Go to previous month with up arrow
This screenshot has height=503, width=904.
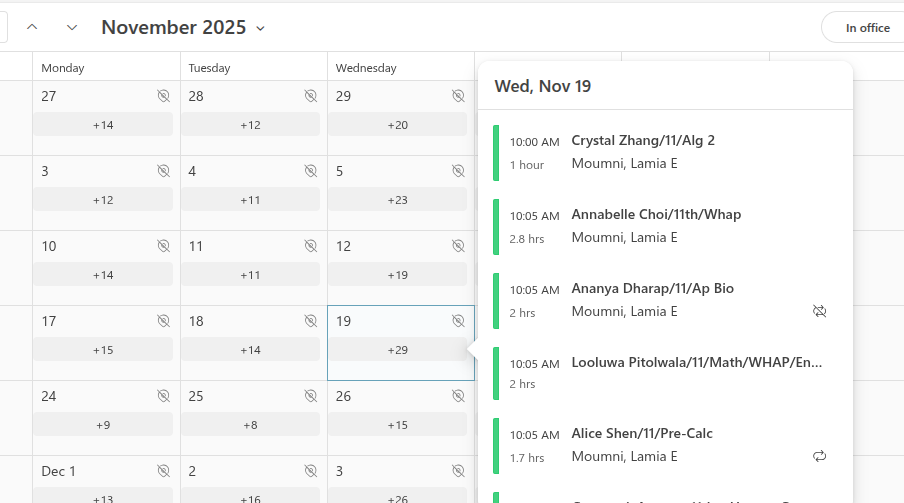pos(32,27)
